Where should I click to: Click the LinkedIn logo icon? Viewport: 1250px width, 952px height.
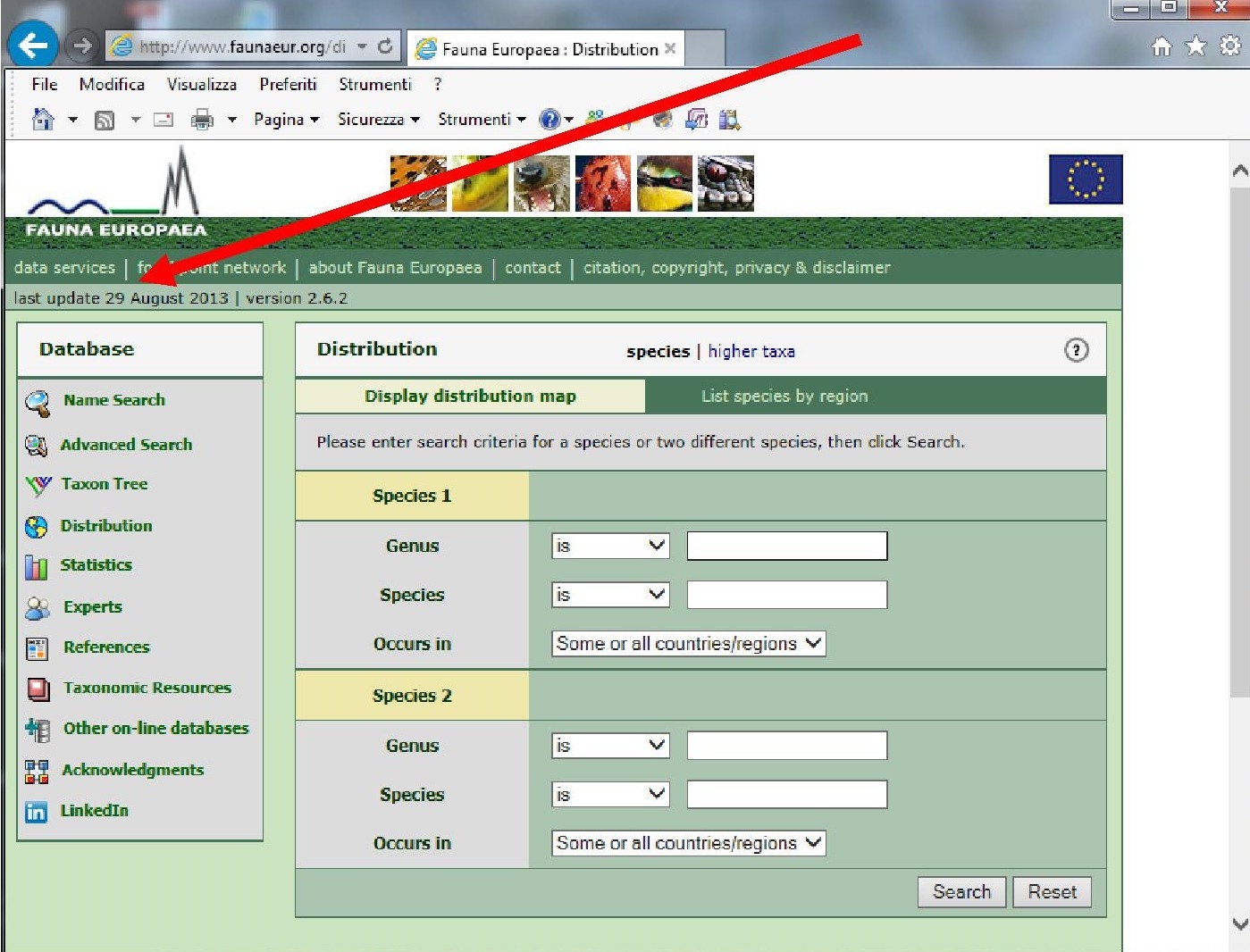36,812
